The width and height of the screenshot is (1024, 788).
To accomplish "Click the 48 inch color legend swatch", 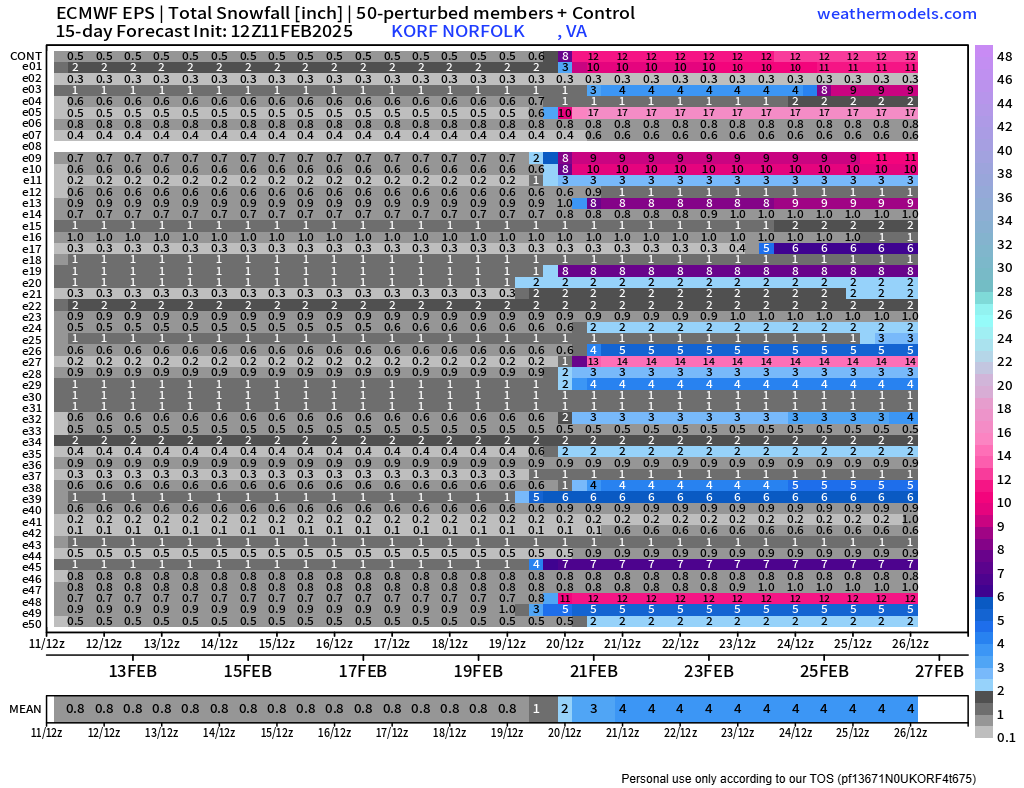I will 984,57.
